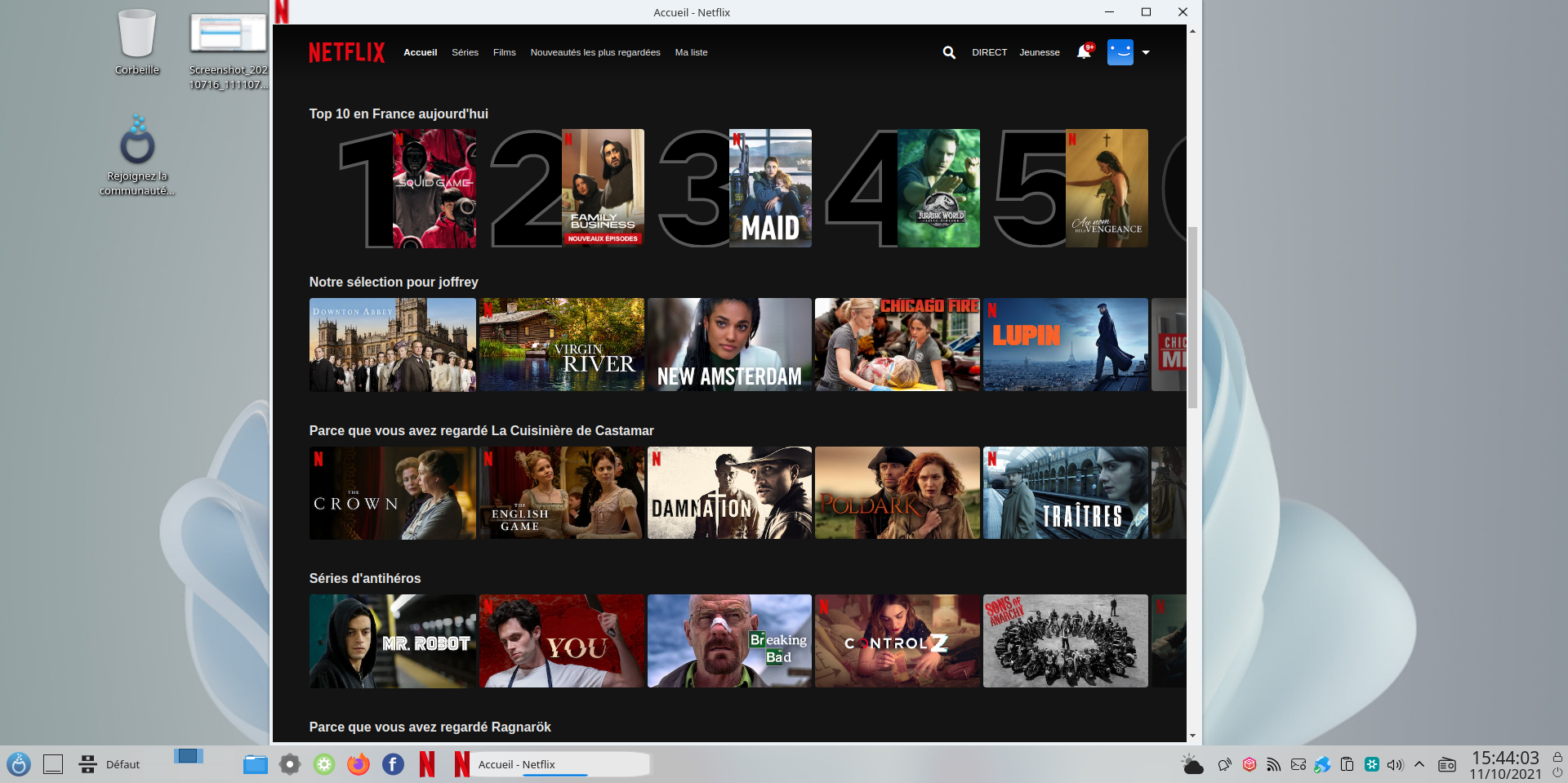Click the show desktop taskbar icon

pyautogui.click(x=53, y=764)
